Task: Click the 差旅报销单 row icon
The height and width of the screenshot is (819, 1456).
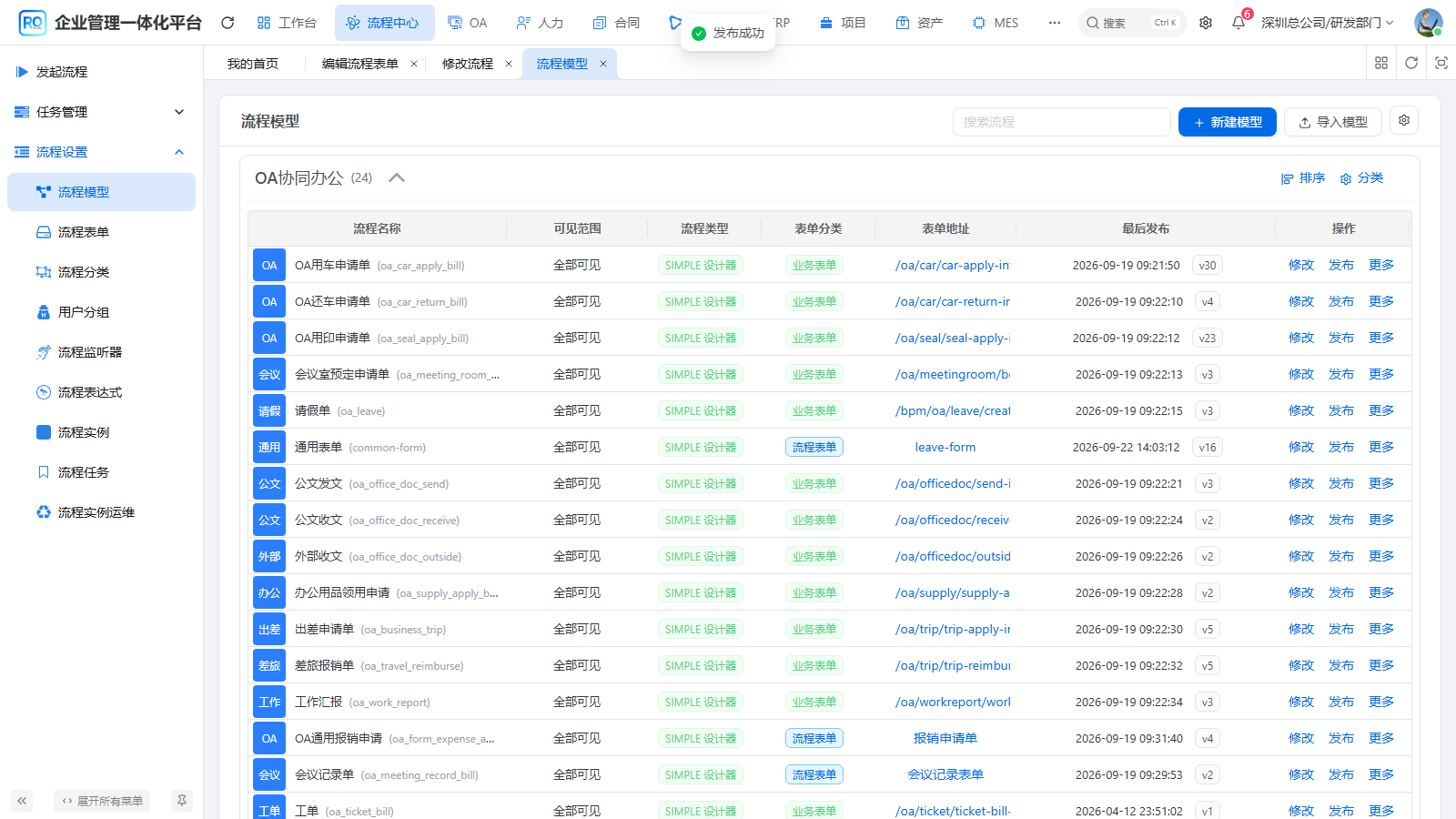Action: click(x=269, y=665)
